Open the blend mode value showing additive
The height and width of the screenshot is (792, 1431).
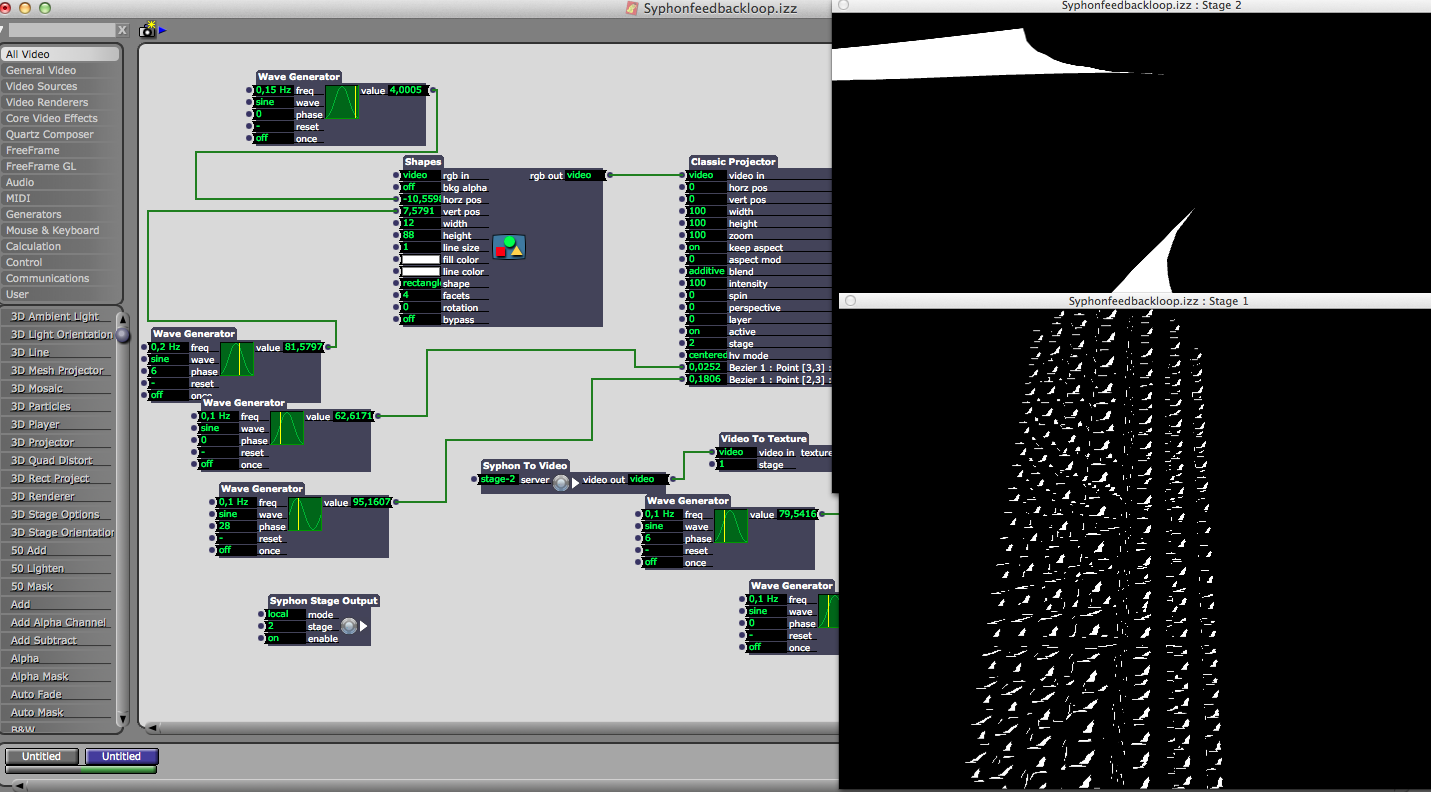pos(706,271)
